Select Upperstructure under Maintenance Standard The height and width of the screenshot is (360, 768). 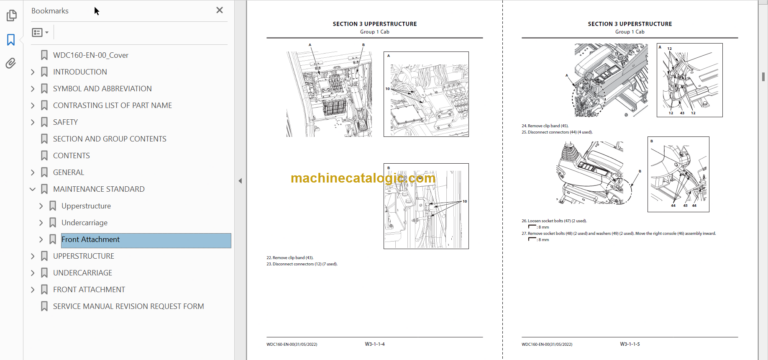[86, 206]
